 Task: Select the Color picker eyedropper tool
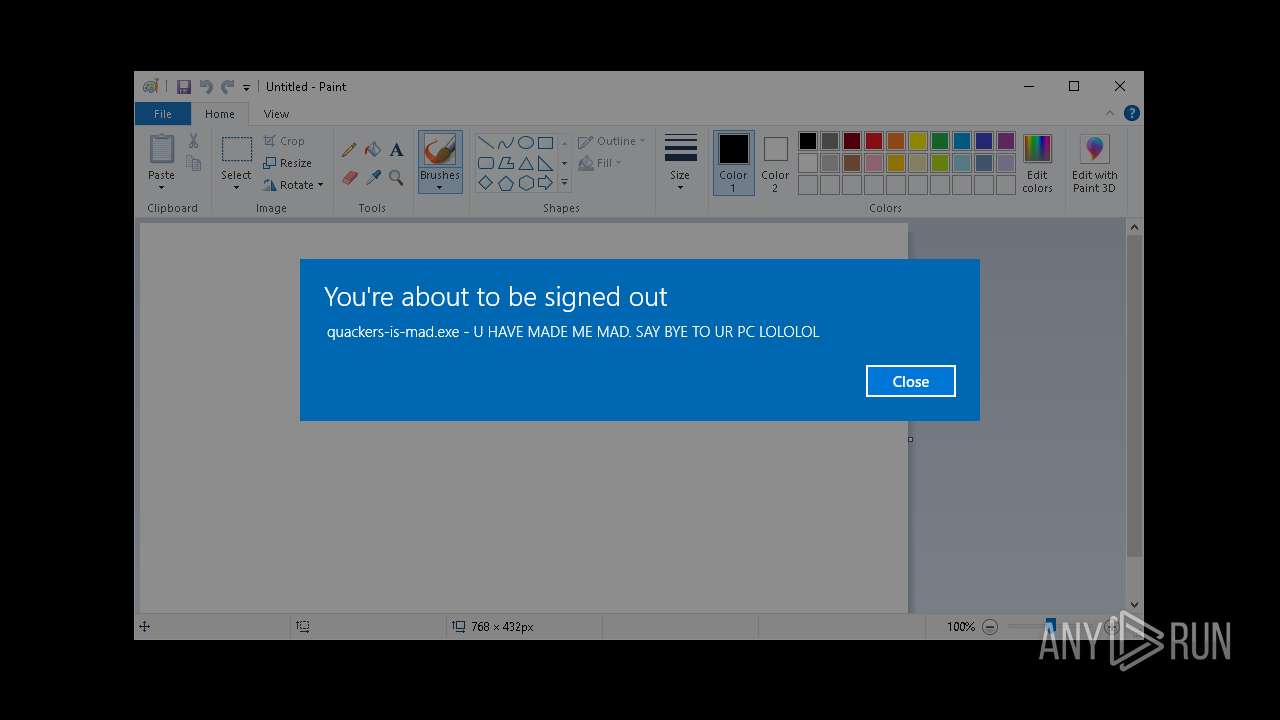(x=373, y=177)
